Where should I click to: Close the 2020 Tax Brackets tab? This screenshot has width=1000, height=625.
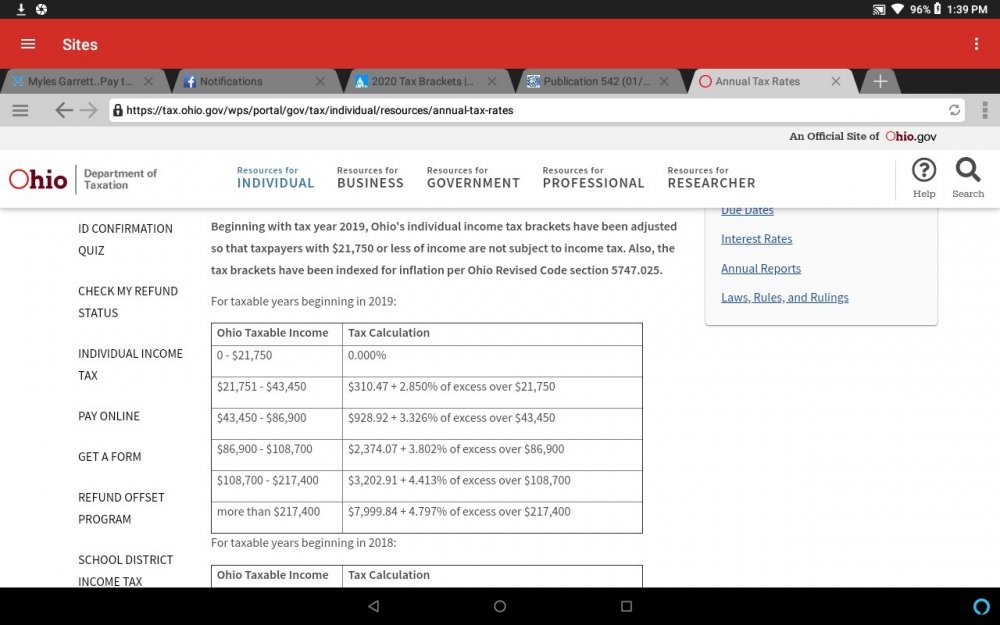[492, 82]
